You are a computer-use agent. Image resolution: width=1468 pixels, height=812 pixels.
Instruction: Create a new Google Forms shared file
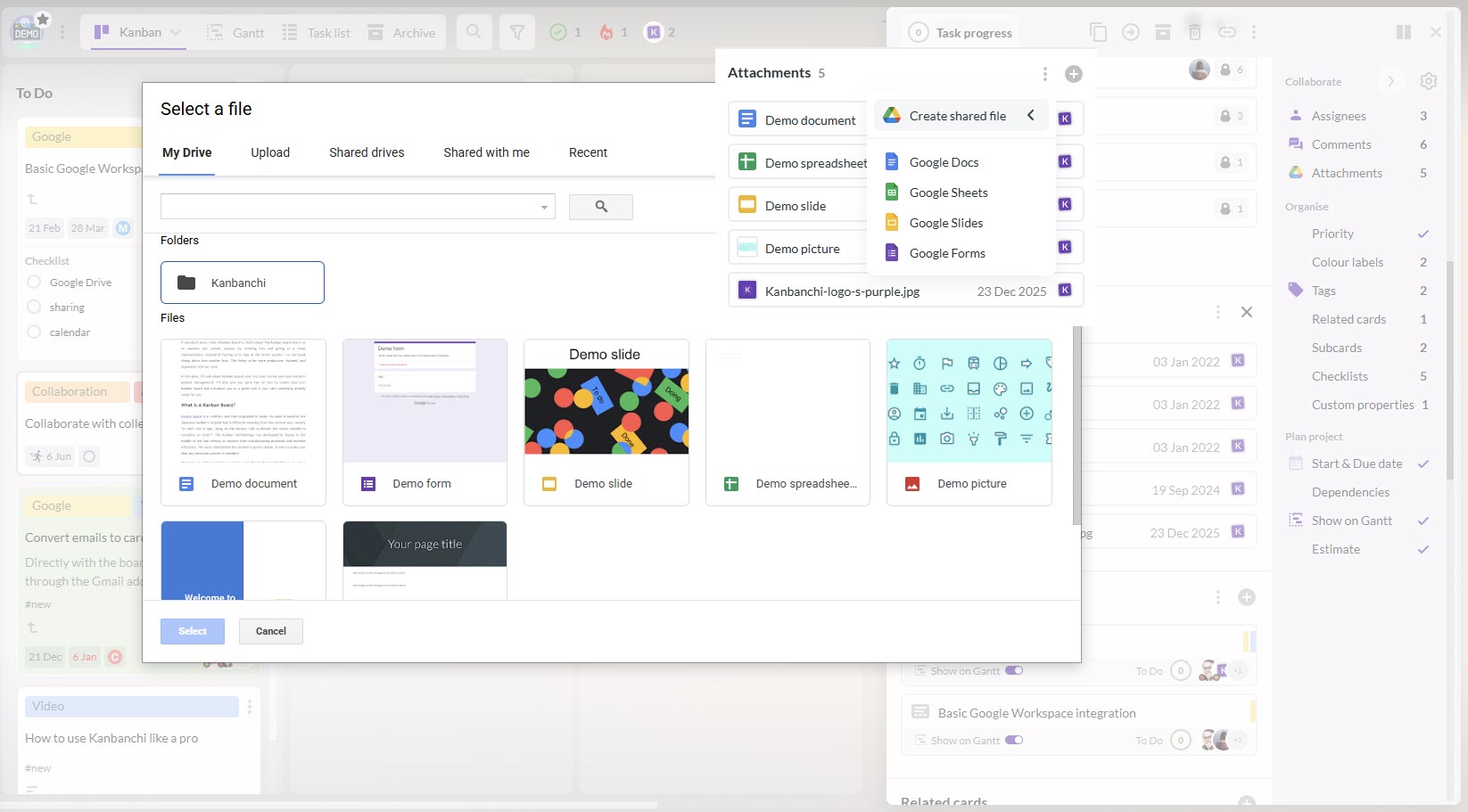click(x=947, y=252)
